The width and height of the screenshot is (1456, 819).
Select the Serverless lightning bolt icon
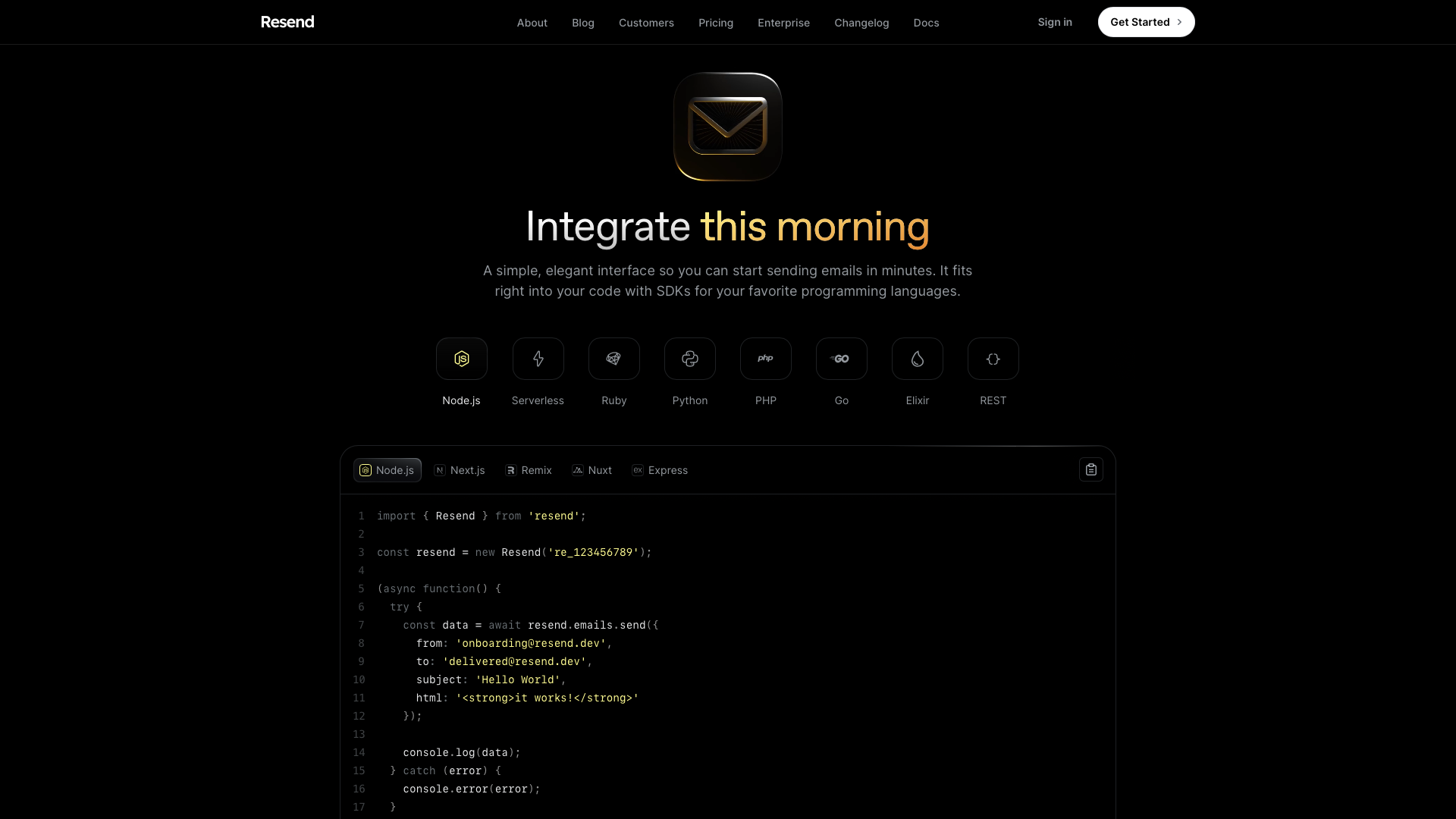538,359
